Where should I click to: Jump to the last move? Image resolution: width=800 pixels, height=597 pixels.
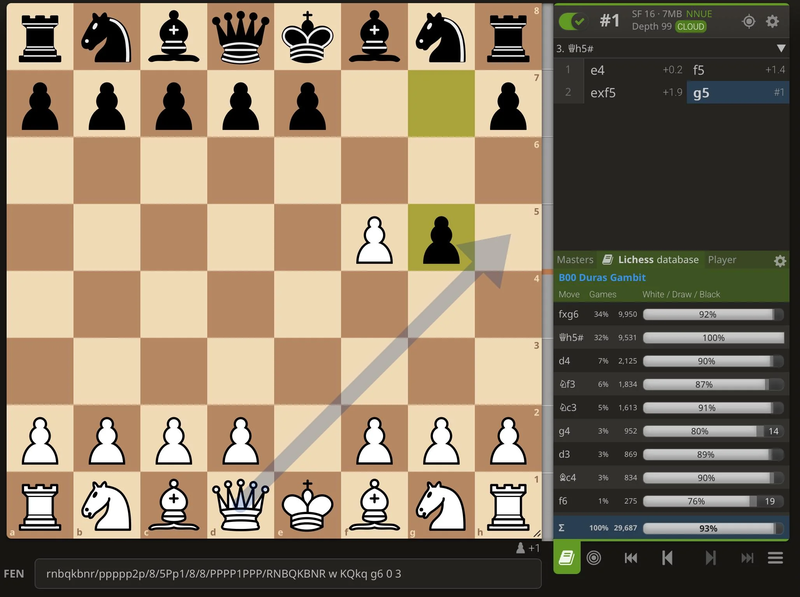pos(746,557)
